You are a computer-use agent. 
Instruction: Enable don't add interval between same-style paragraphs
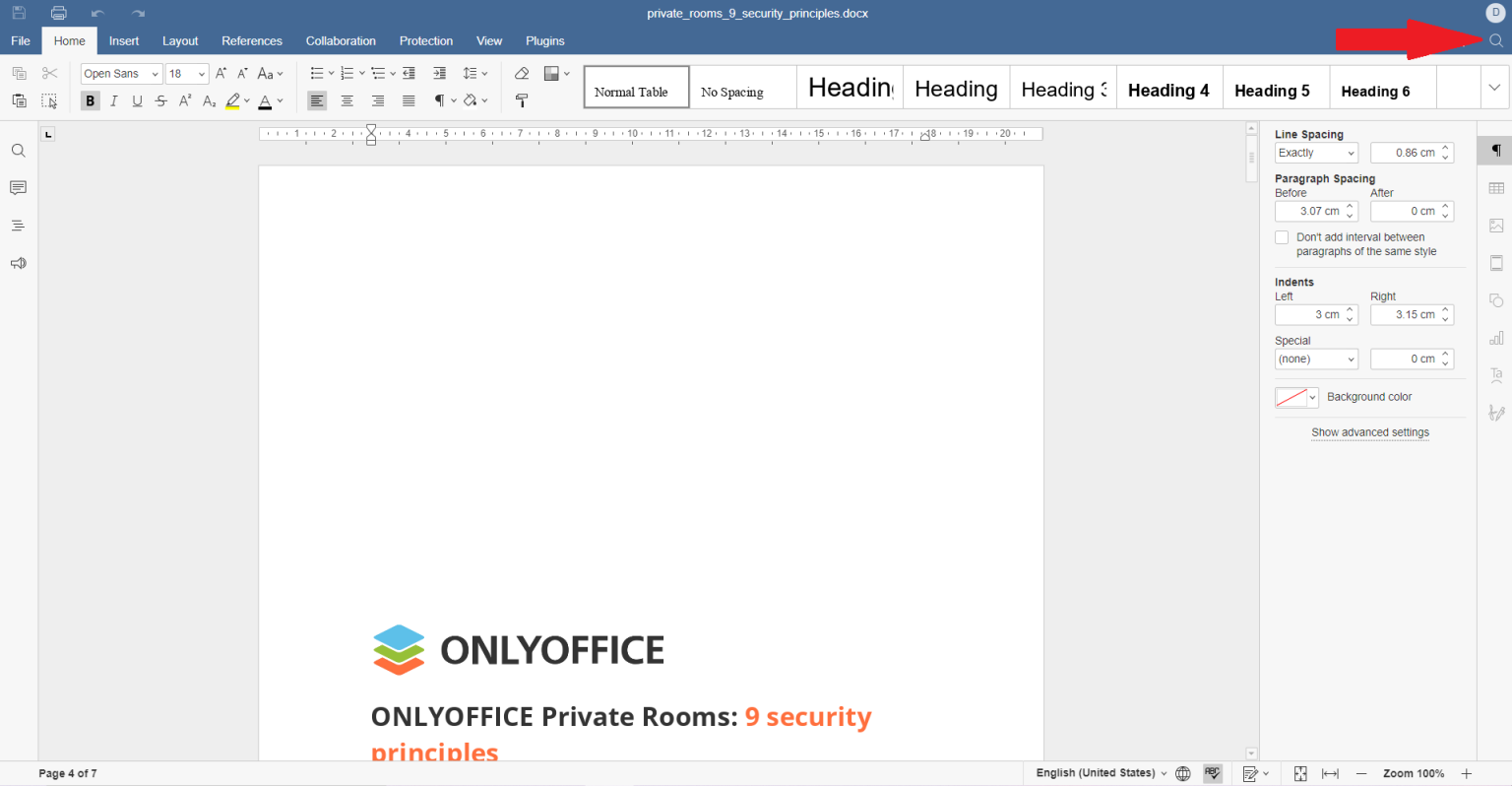[x=1282, y=236]
